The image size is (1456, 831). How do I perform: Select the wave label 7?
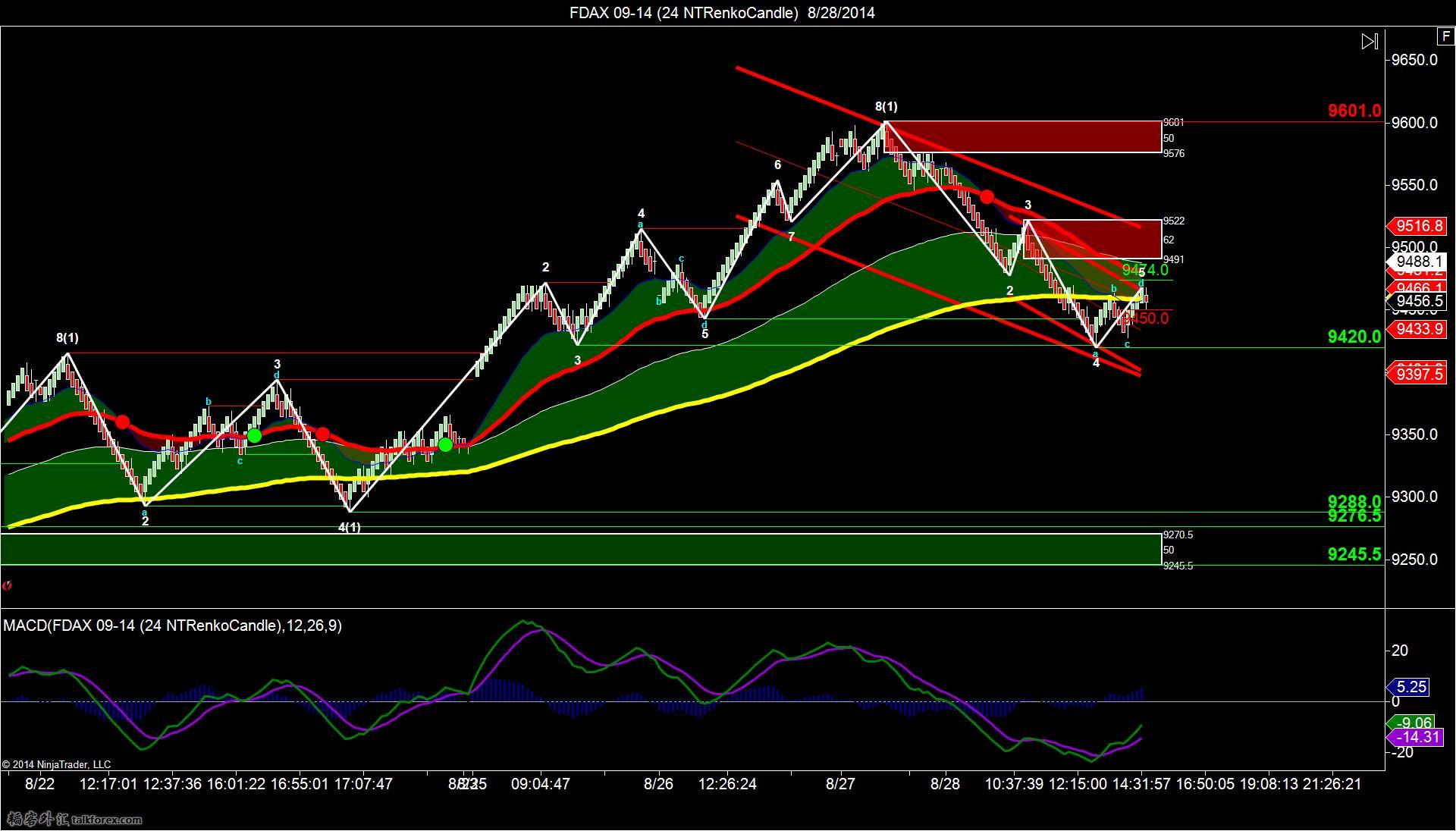(x=791, y=237)
